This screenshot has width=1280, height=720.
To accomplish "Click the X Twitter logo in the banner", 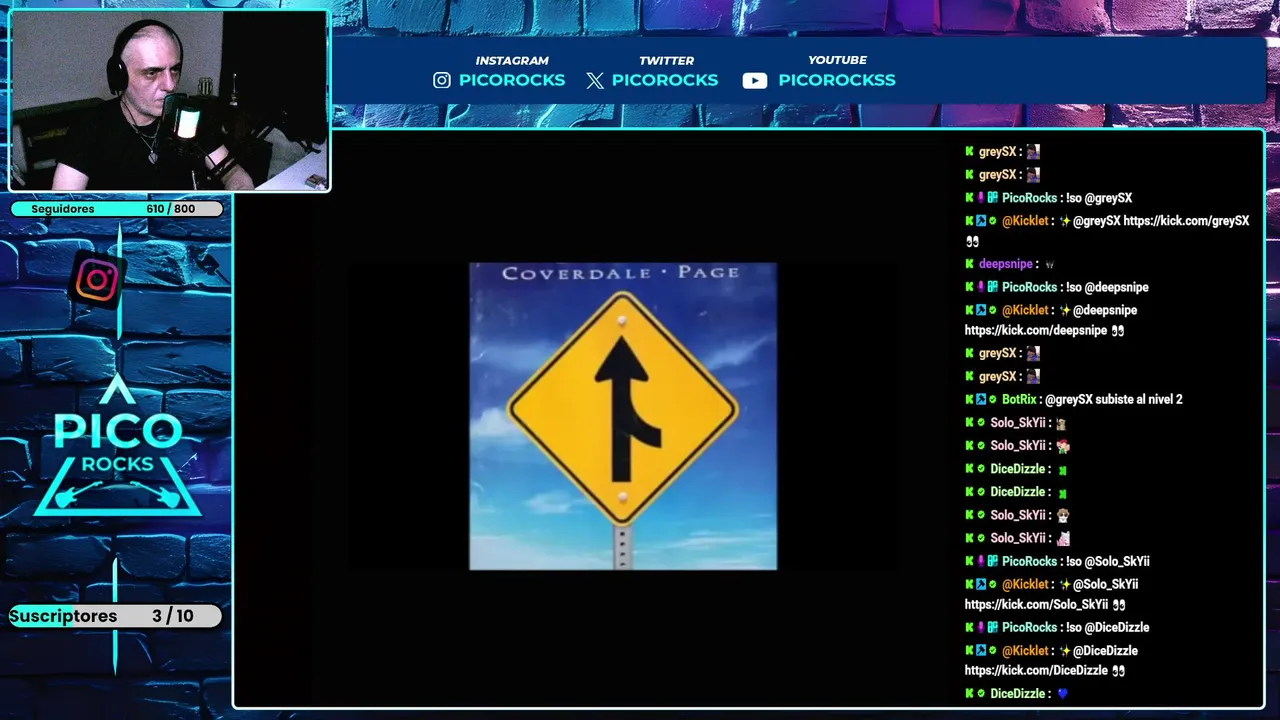I will 595,81.
